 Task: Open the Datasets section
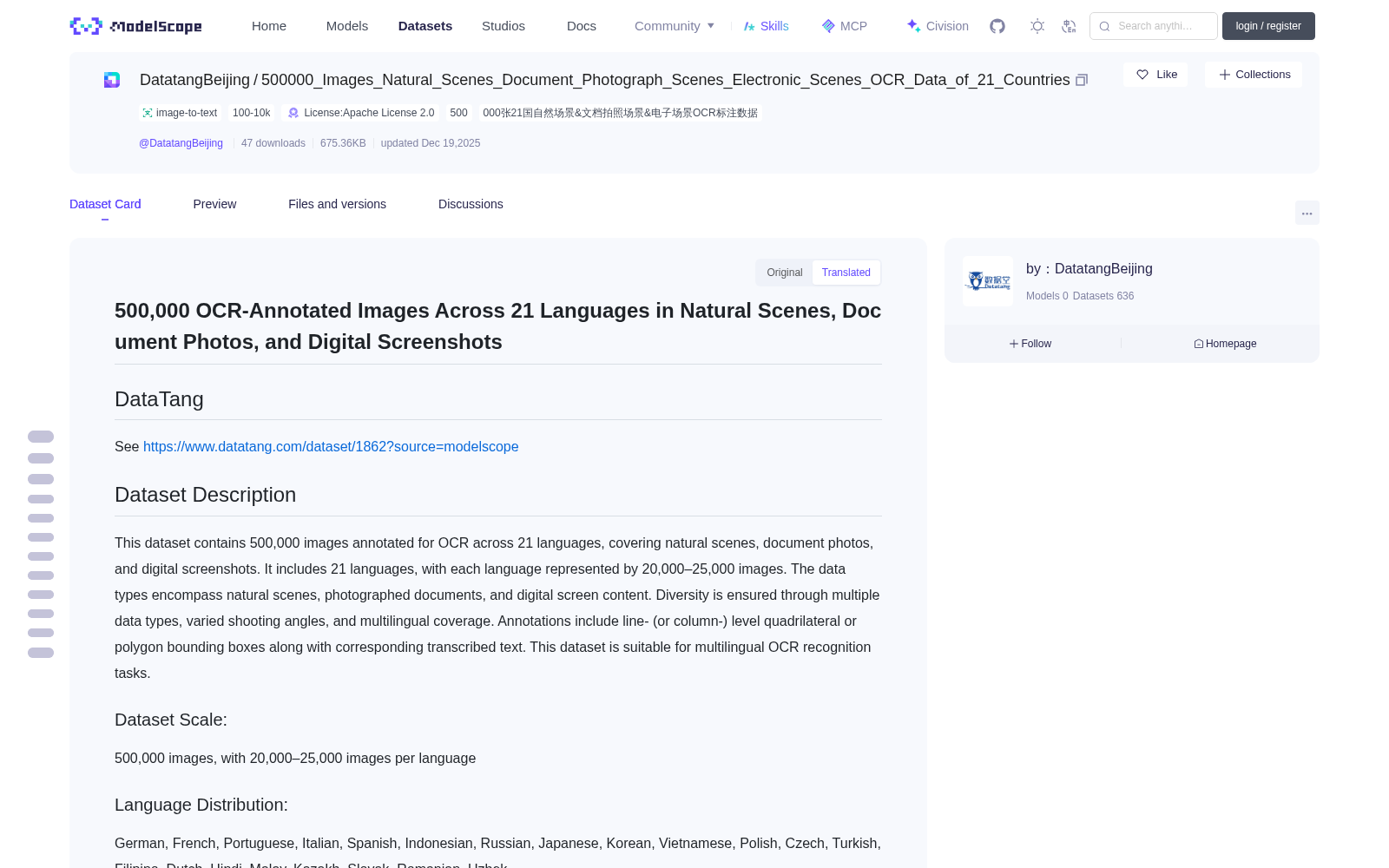[425, 26]
